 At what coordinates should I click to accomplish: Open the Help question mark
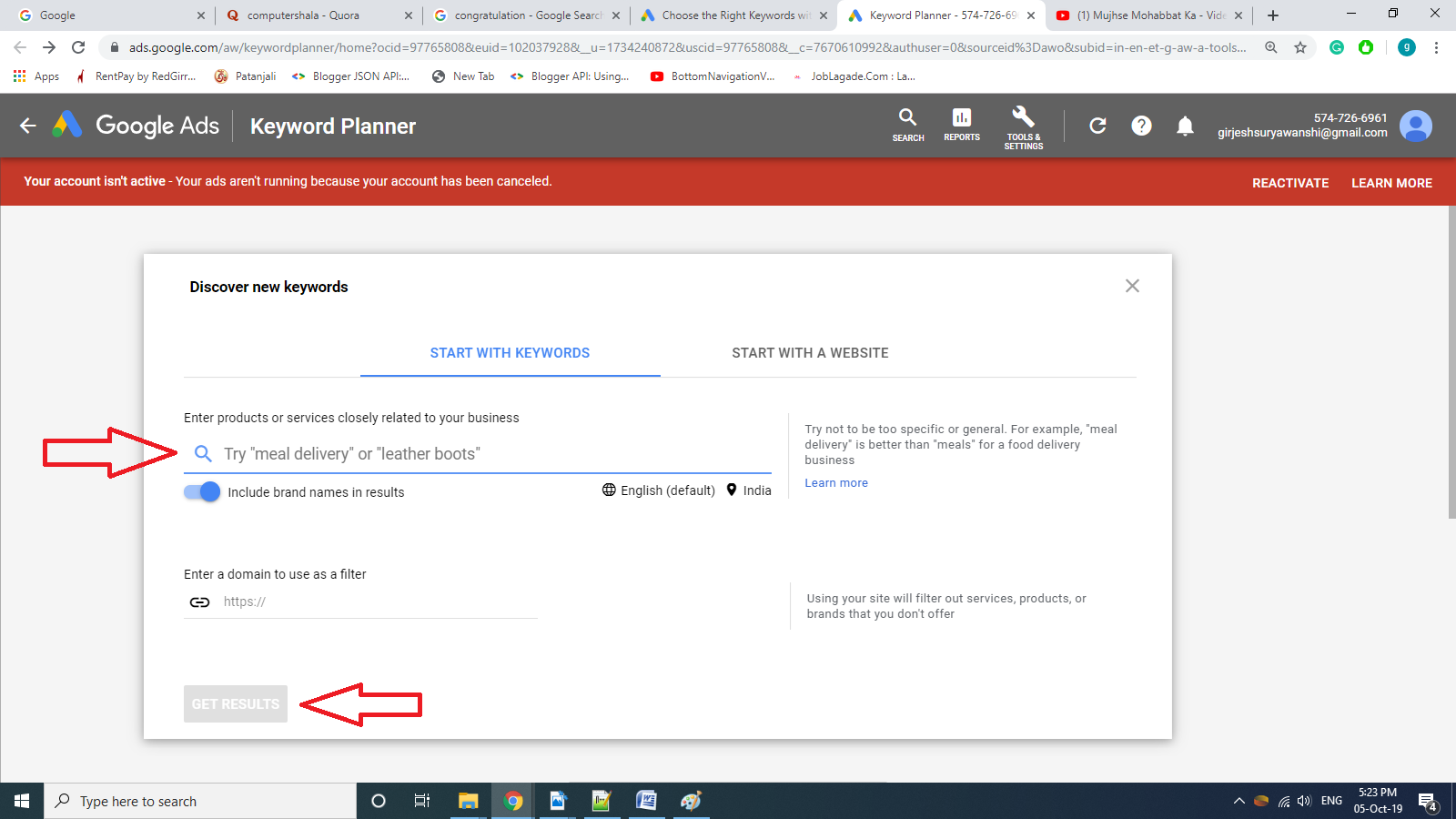[x=1141, y=126]
